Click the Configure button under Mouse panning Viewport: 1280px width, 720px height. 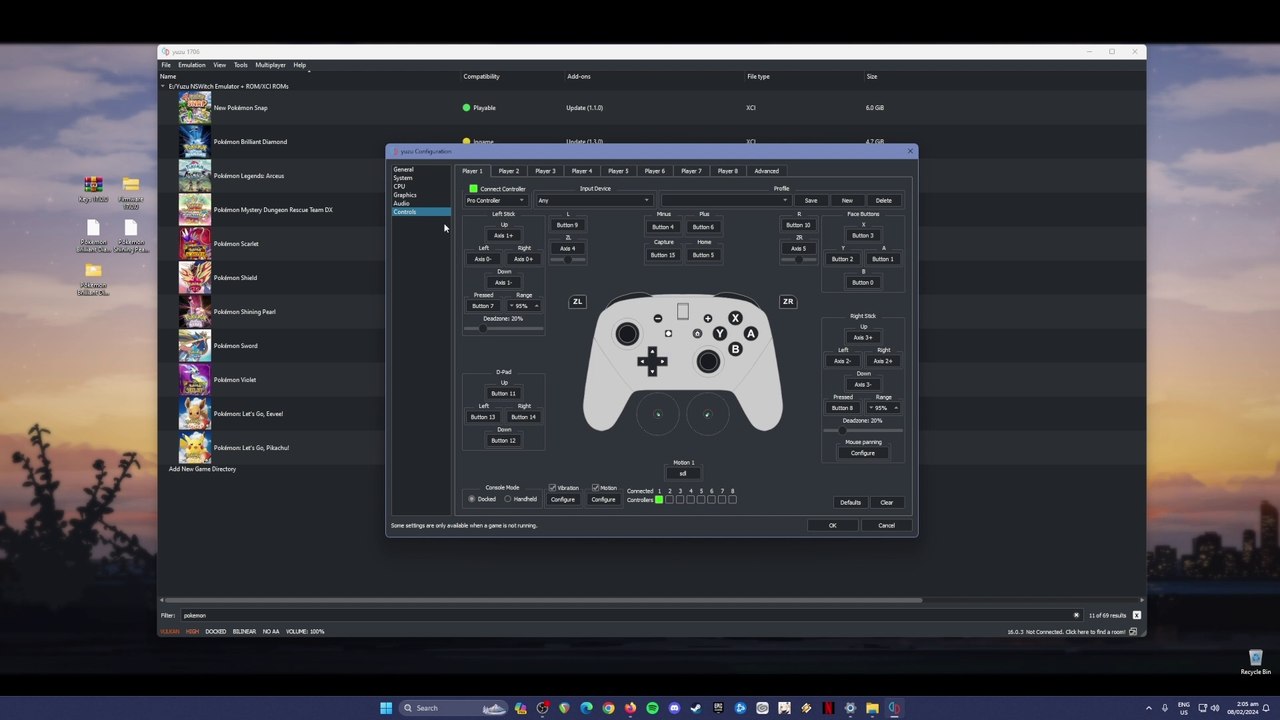point(862,453)
